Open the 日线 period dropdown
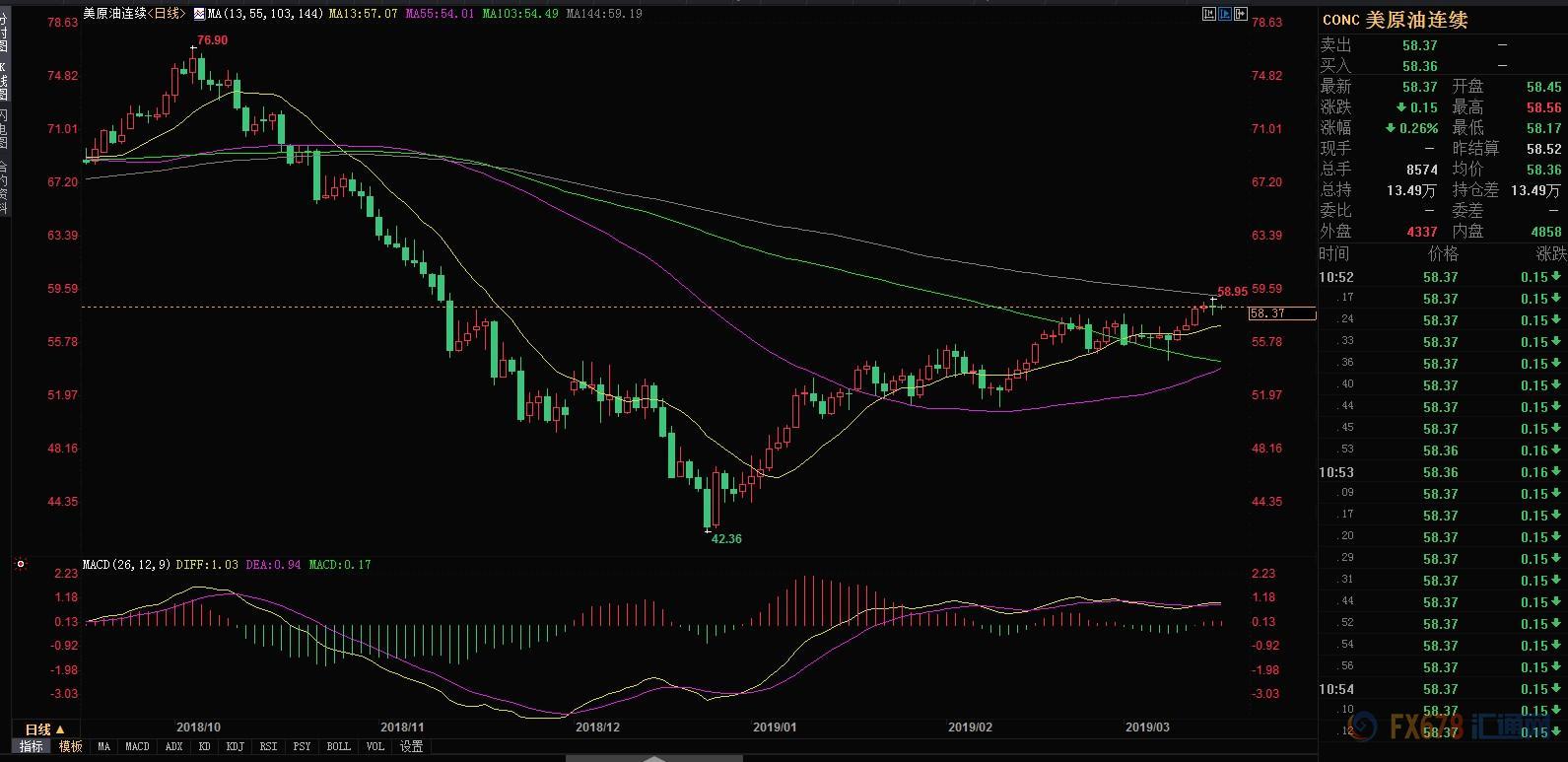The image size is (1568, 762). click(x=44, y=729)
